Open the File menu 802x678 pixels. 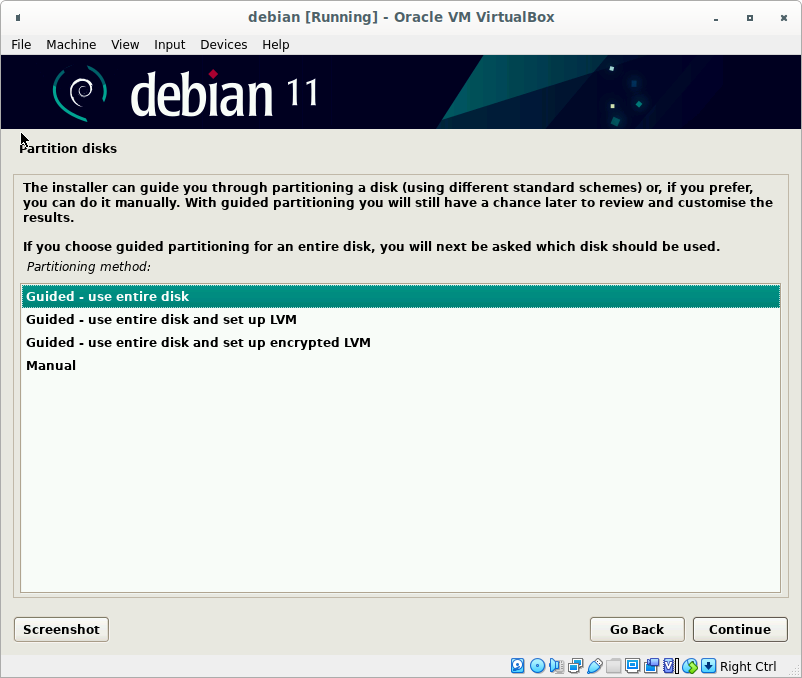pos(21,44)
